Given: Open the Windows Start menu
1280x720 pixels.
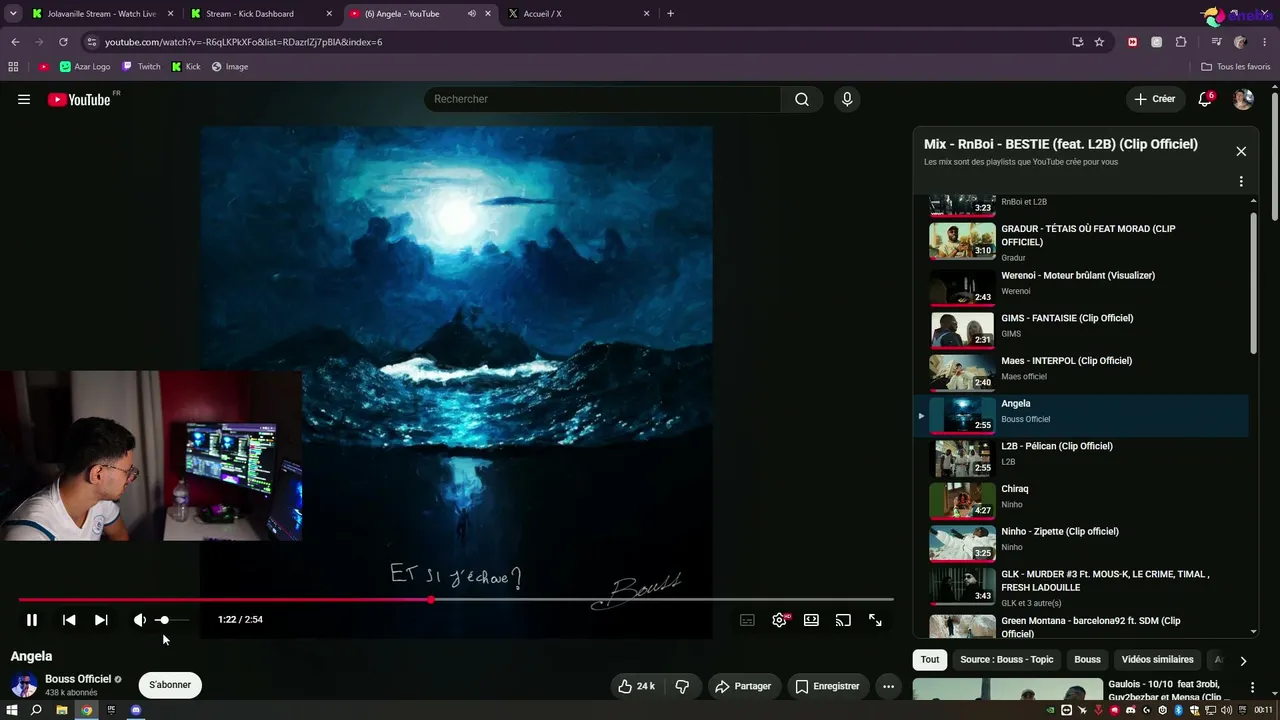Looking at the screenshot, I should pyautogui.click(x=12, y=710).
